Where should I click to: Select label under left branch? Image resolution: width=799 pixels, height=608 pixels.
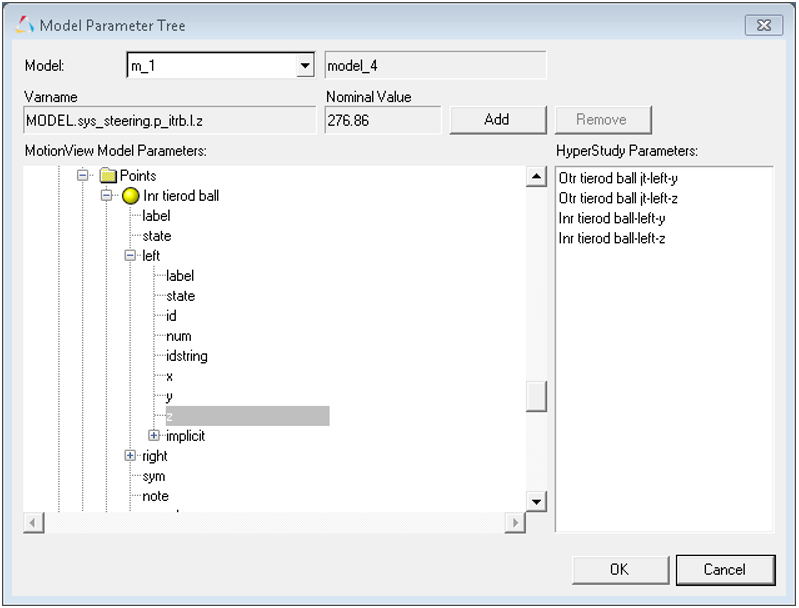click(180, 276)
